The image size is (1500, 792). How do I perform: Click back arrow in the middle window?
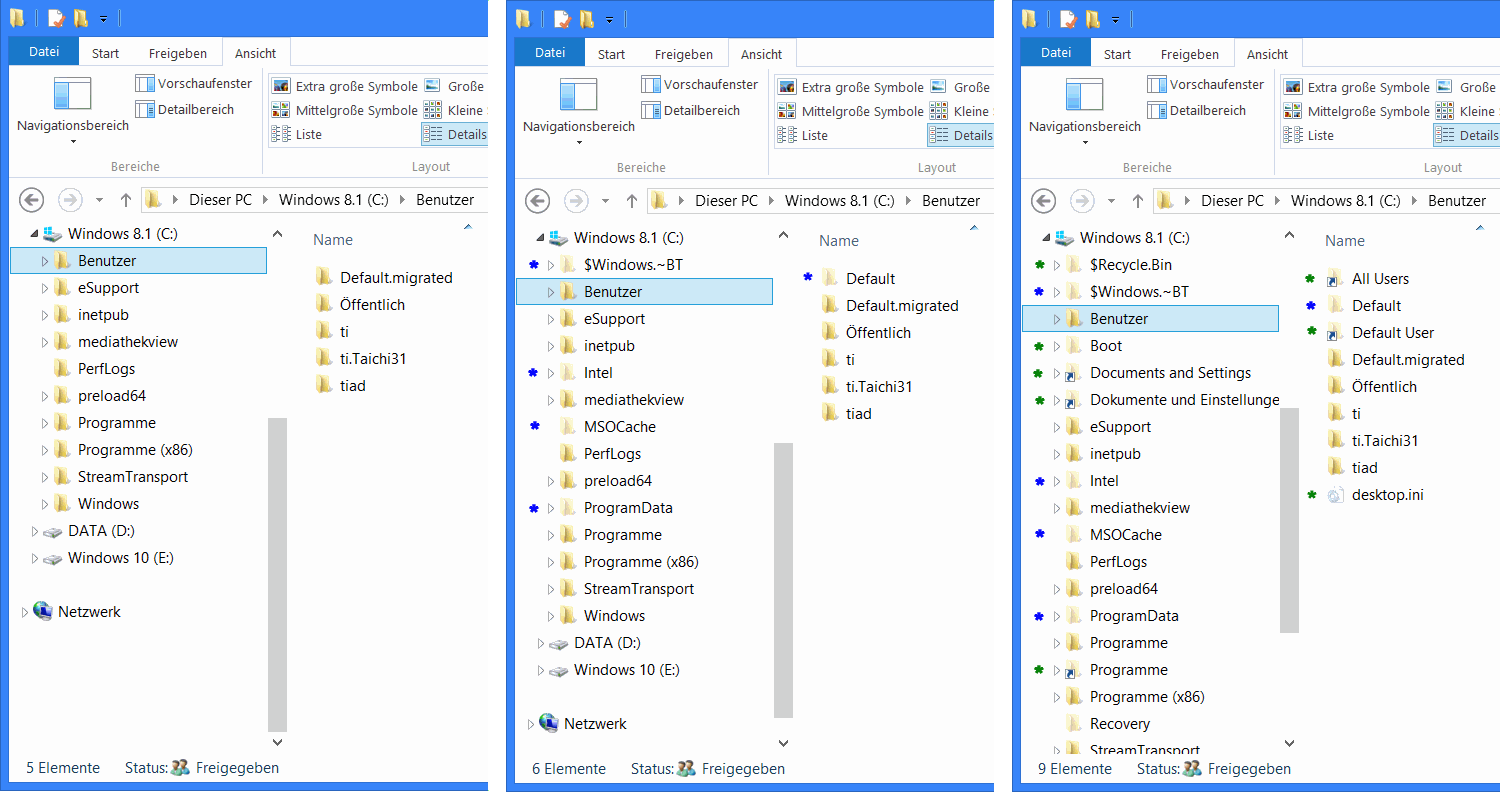[538, 201]
